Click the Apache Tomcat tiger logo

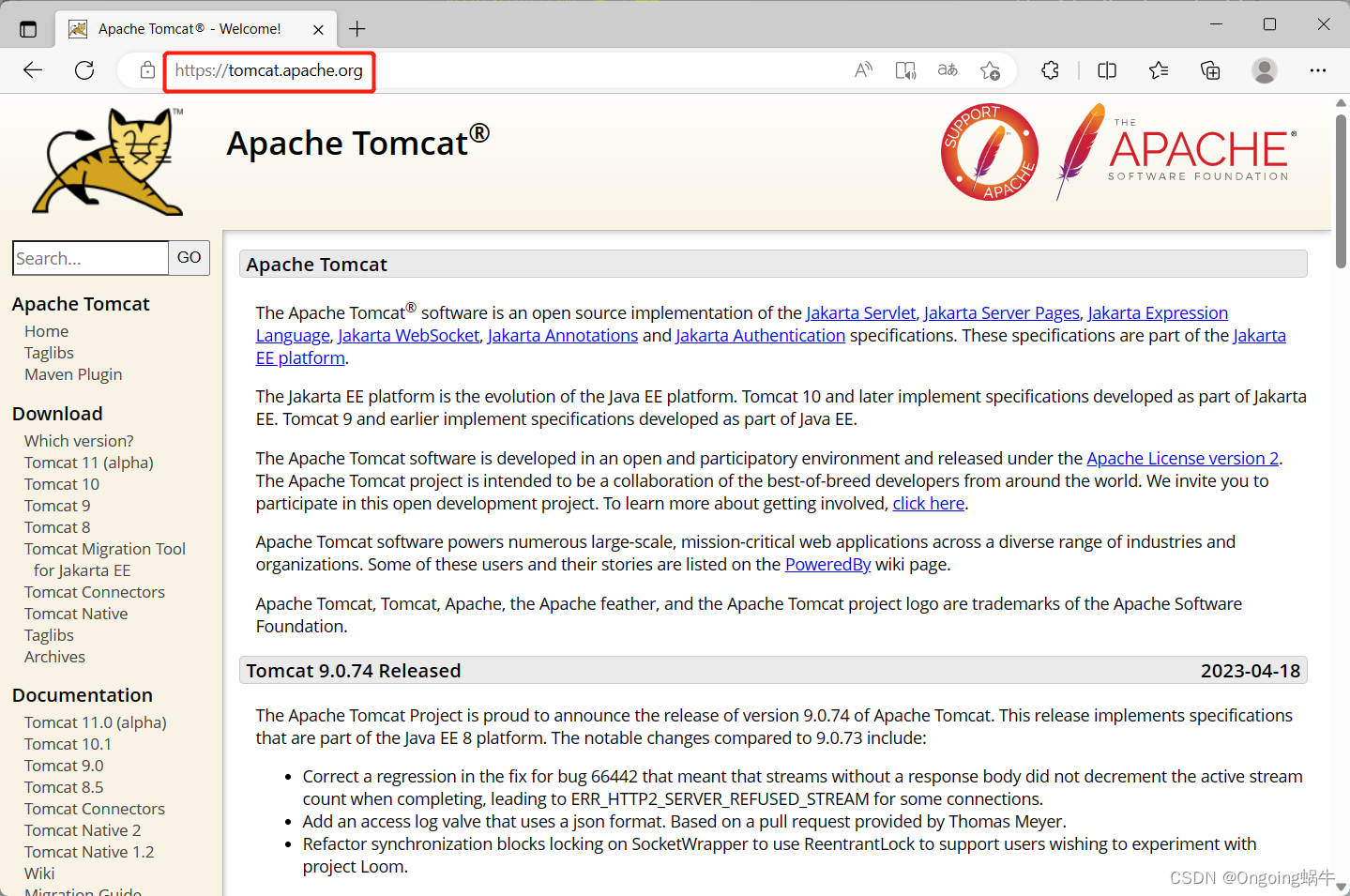pyautogui.click(x=106, y=159)
